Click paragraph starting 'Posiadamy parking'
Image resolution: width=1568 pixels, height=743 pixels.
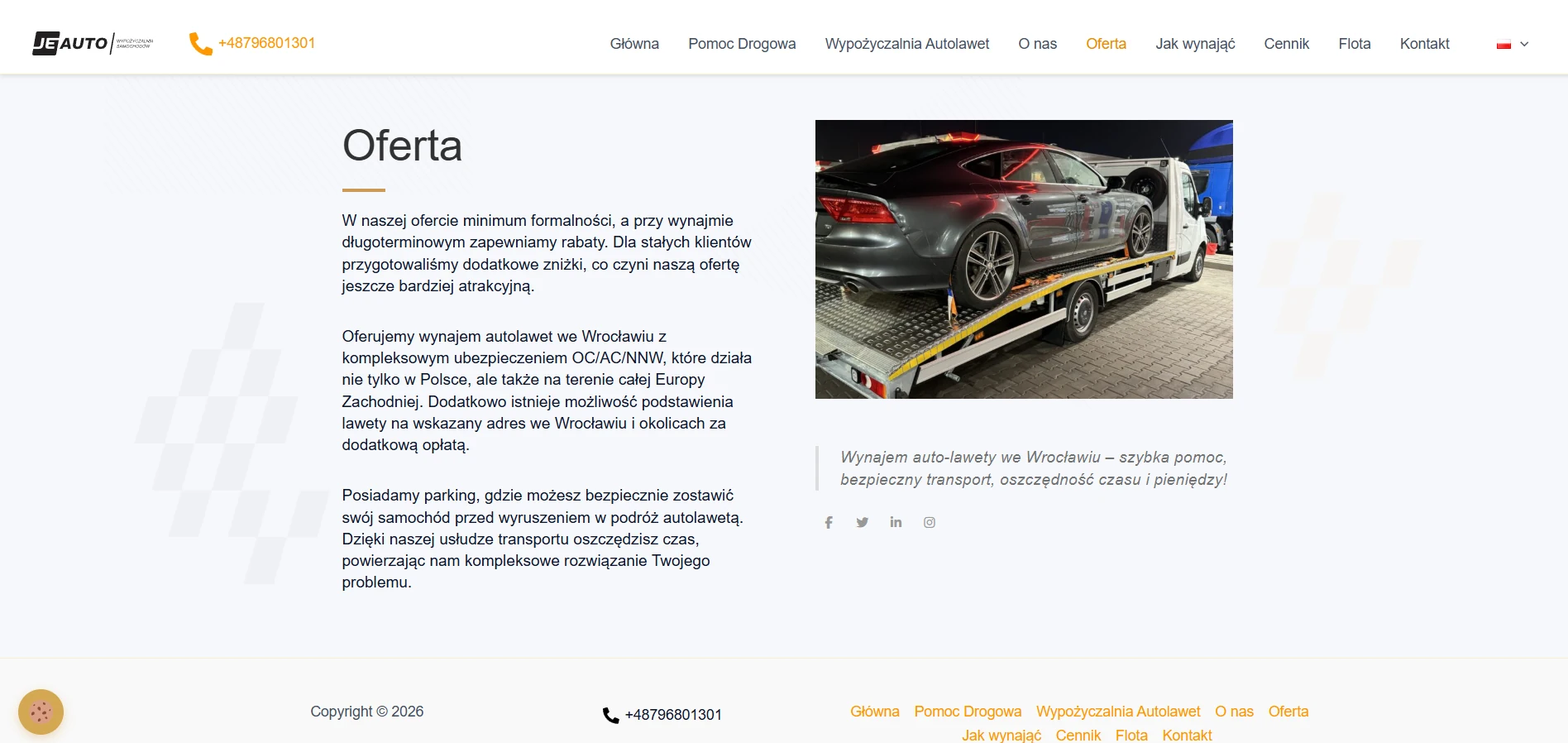click(543, 539)
